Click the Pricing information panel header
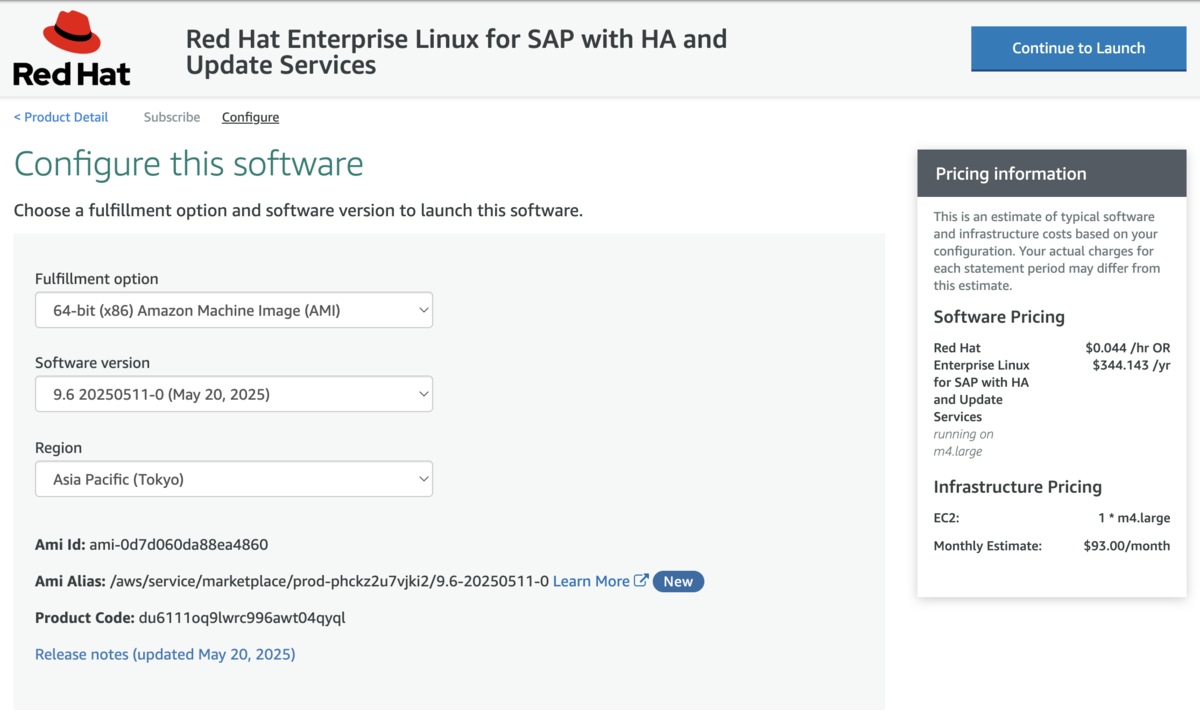Screen dimensions: 1200x723 pos(1052,174)
